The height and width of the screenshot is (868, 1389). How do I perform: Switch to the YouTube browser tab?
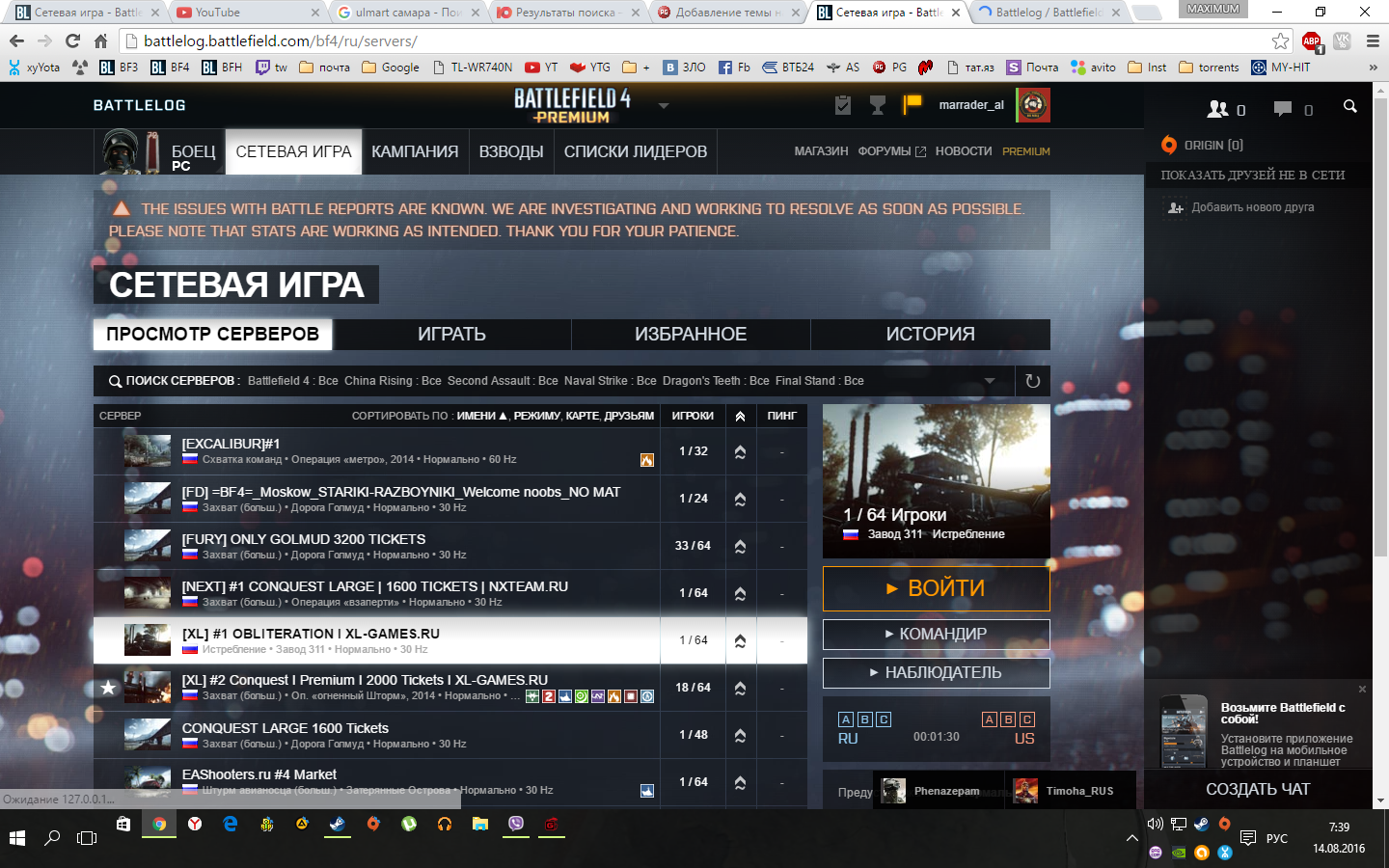point(246,13)
